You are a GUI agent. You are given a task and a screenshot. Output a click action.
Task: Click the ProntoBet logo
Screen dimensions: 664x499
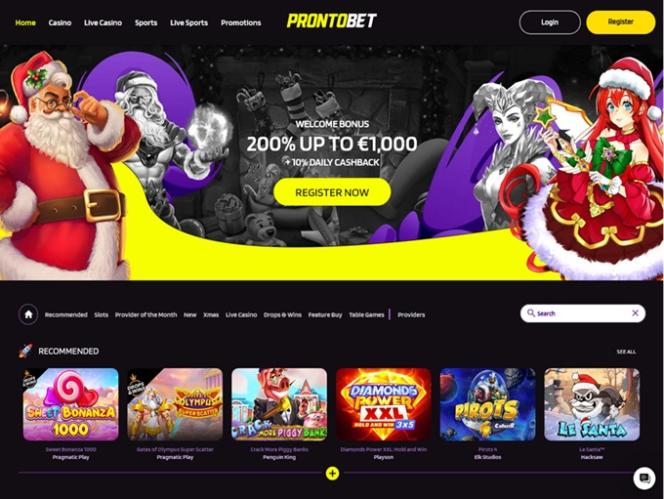click(332, 21)
